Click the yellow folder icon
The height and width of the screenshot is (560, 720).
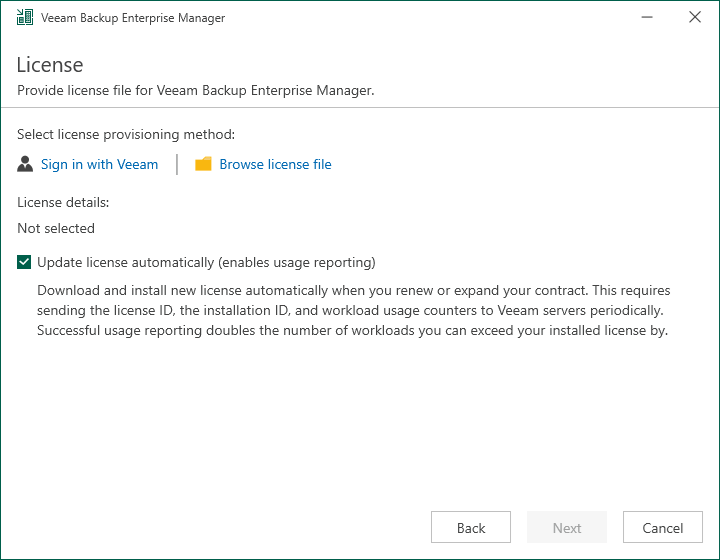(203, 164)
